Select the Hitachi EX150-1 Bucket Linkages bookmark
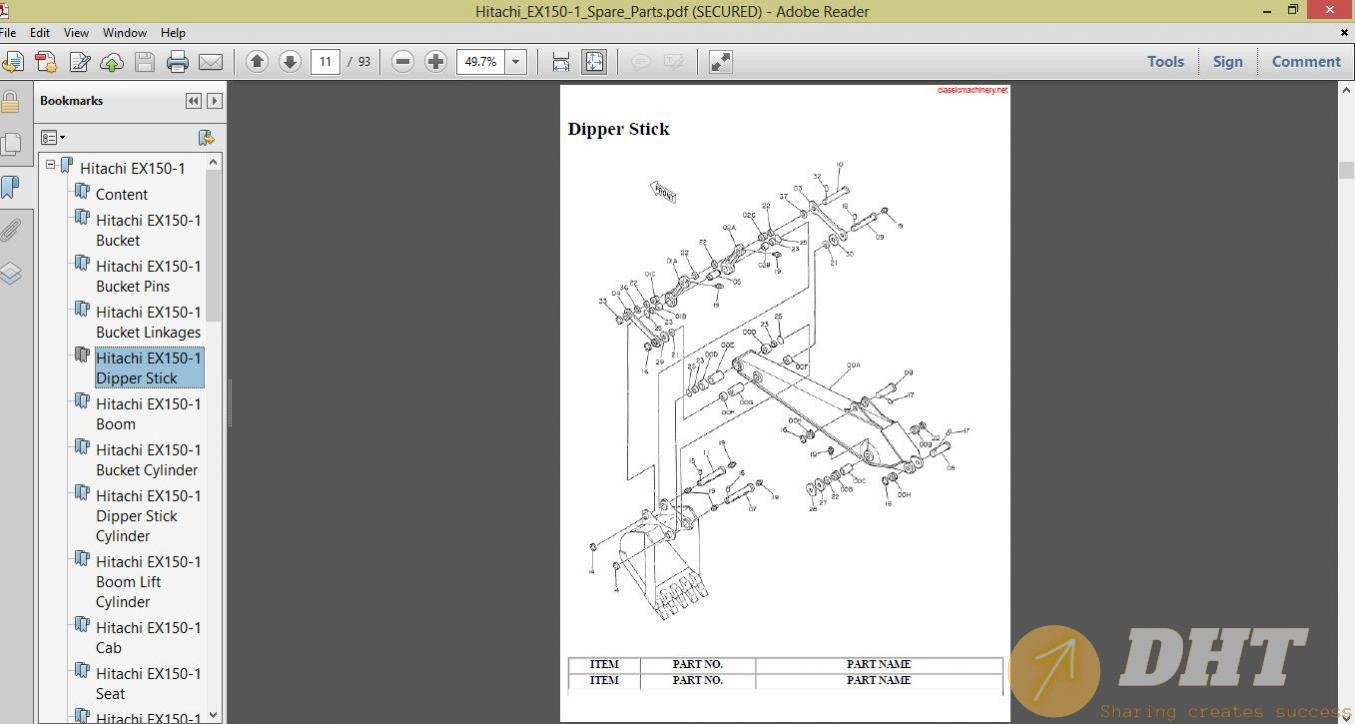This screenshot has width=1355, height=724. click(x=148, y=322)
